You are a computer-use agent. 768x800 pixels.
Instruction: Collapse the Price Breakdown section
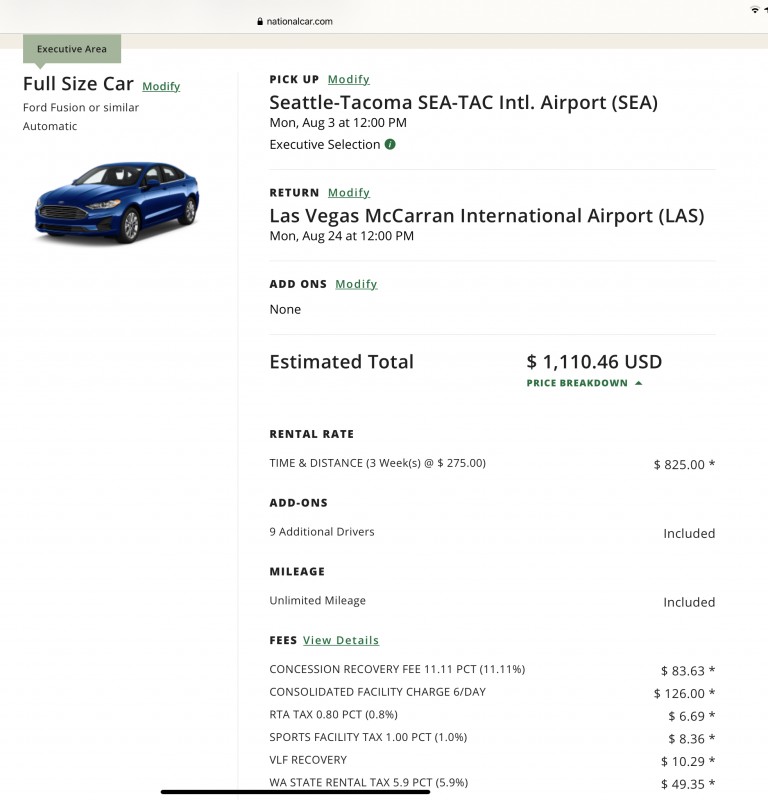point(577,383)
